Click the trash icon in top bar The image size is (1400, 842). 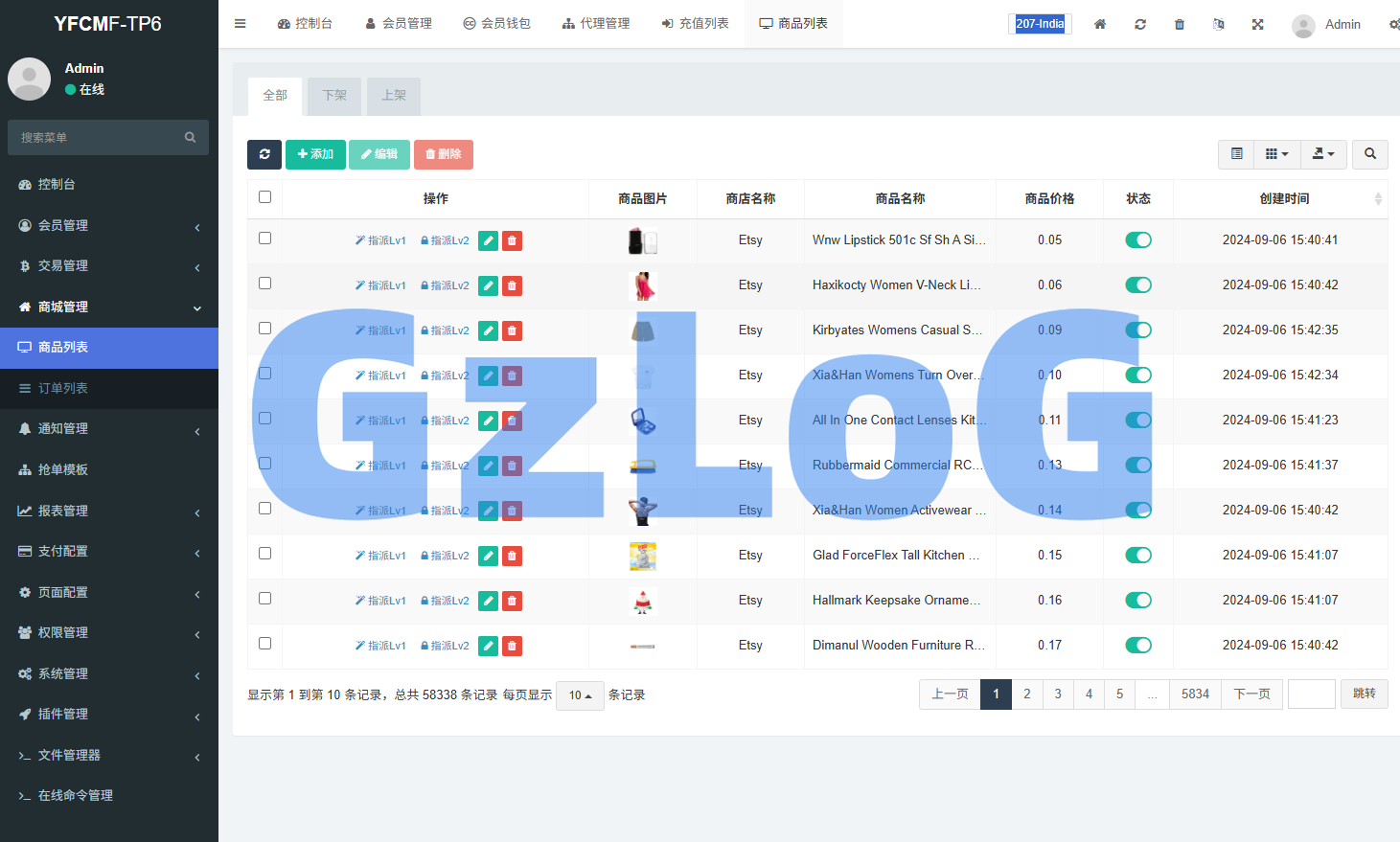click(1180, 24)
